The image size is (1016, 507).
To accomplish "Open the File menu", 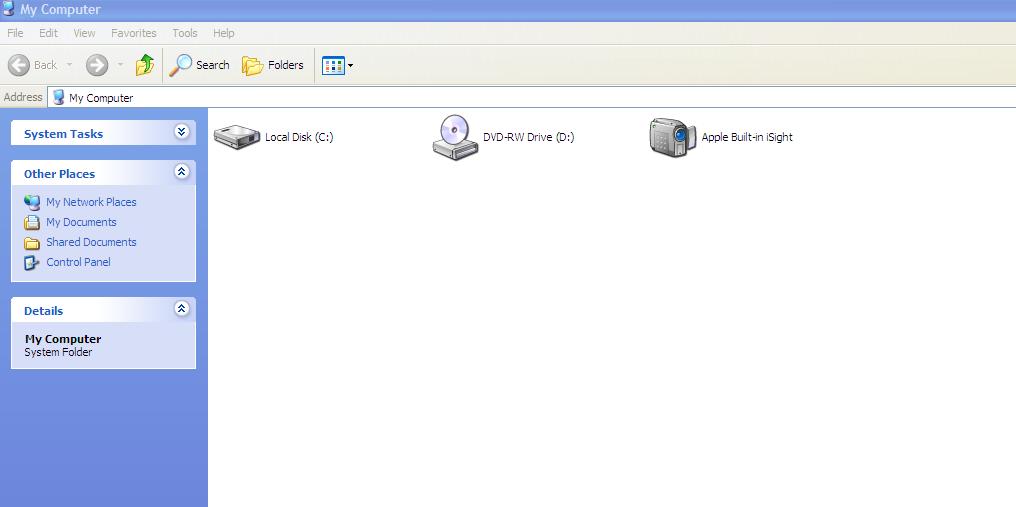I will click(x=15, y=33).
